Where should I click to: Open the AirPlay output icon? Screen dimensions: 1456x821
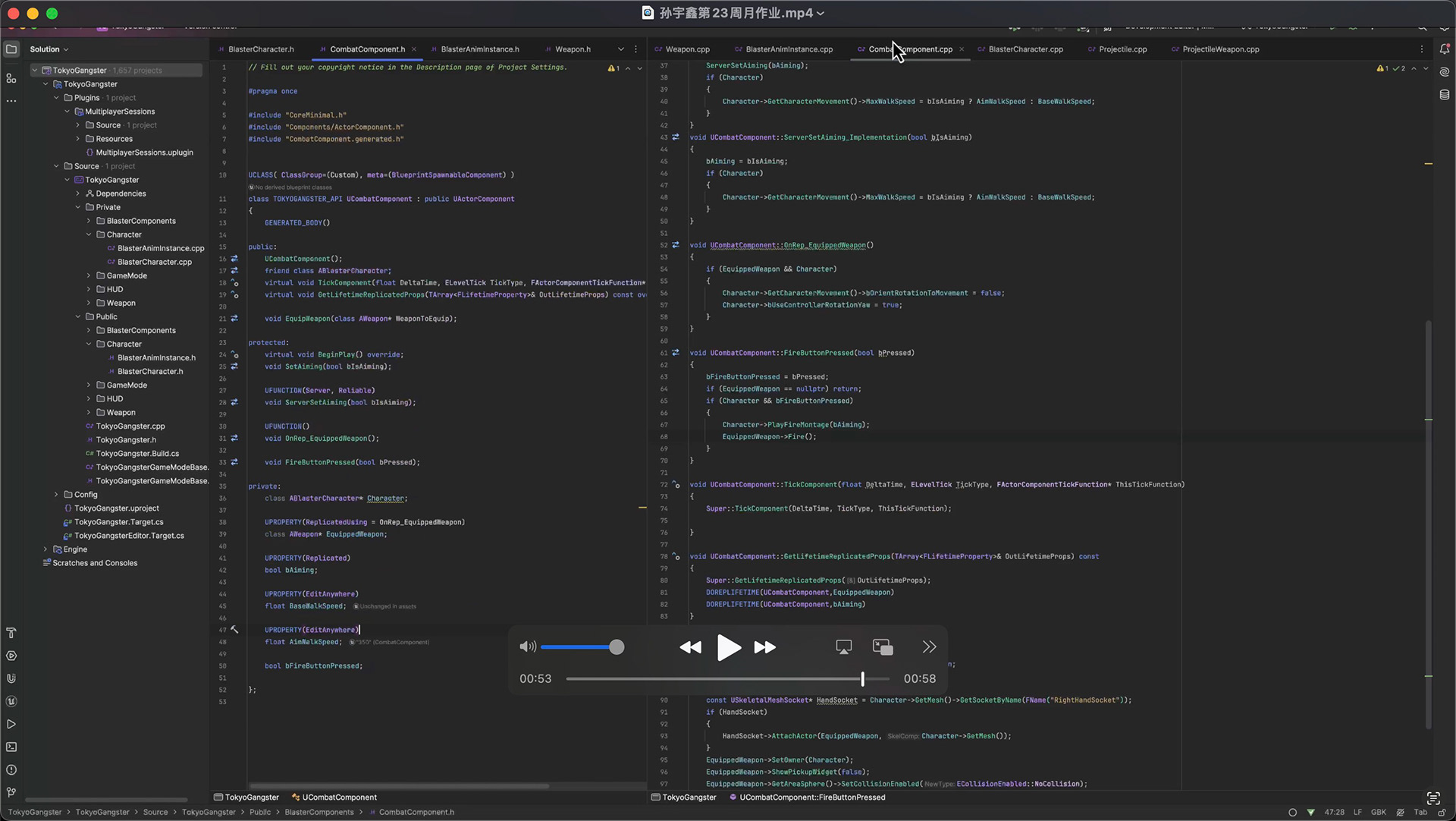(843, 647)
